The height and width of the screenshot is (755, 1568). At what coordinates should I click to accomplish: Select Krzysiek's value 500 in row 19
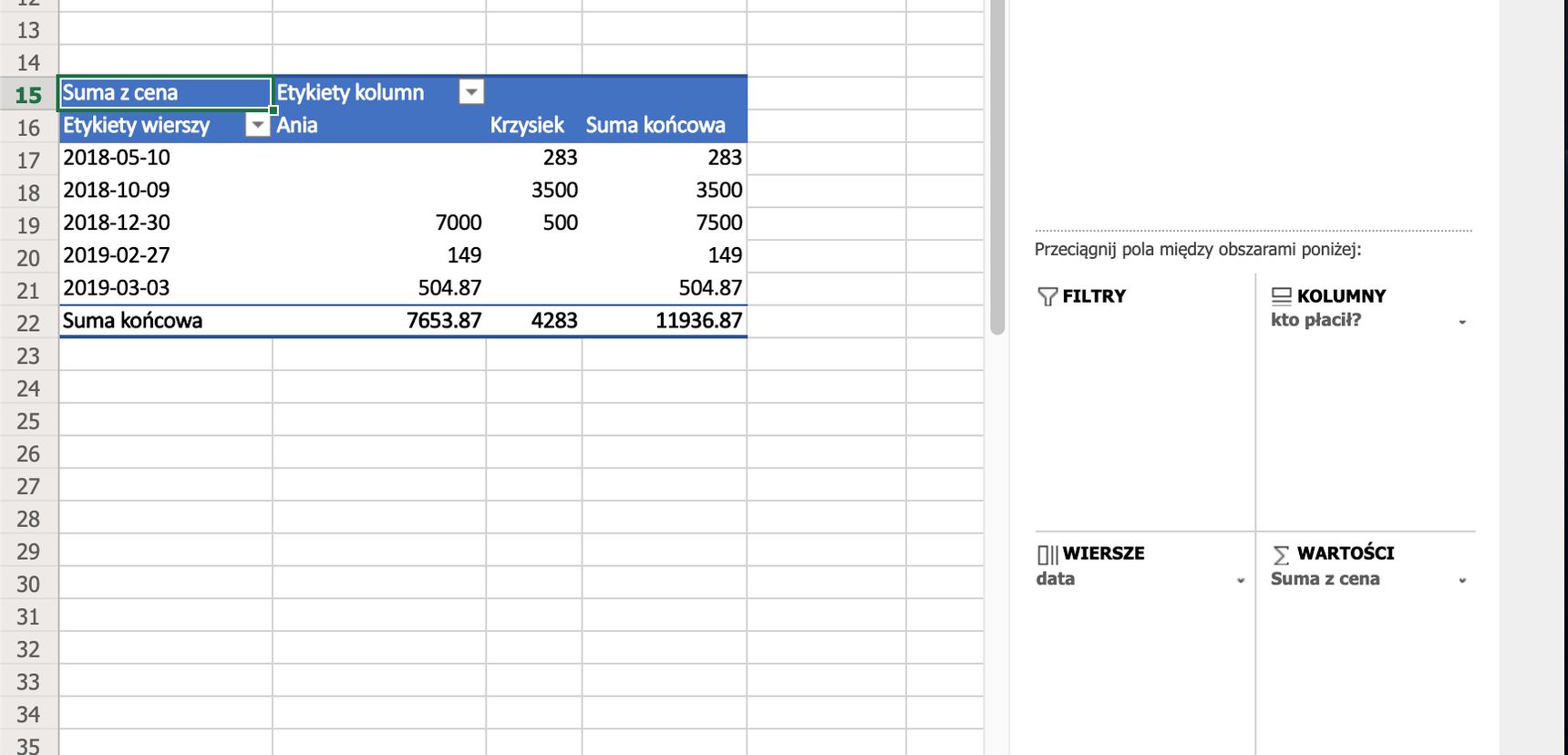534,223
